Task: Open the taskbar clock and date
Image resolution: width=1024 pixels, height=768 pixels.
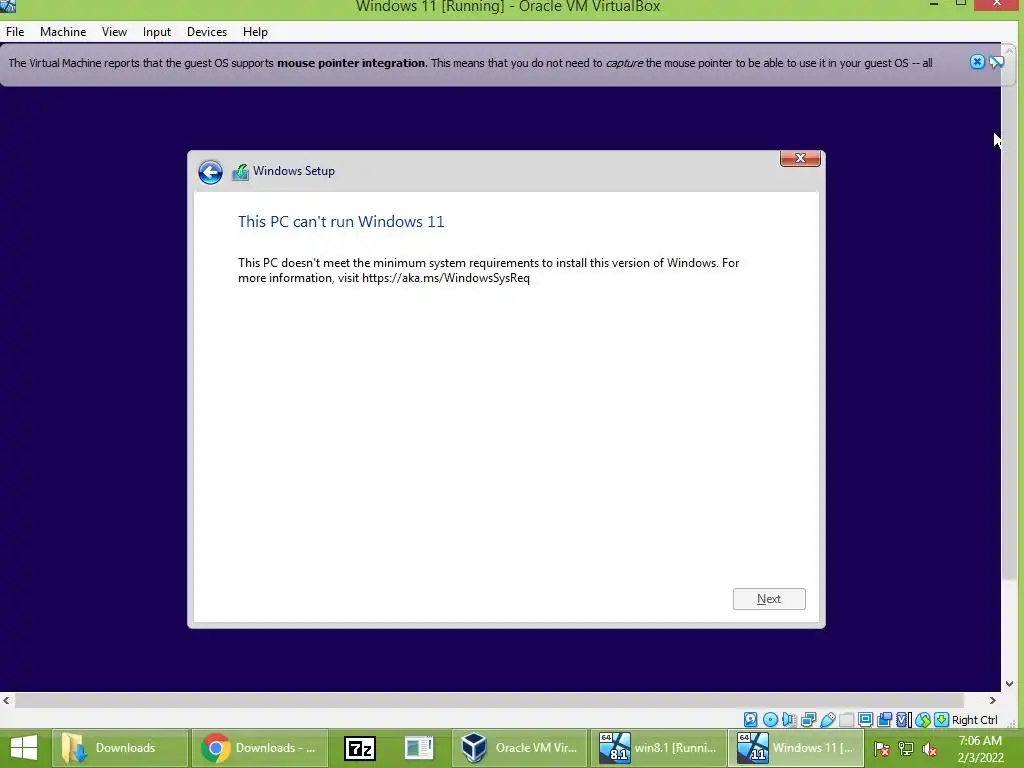Action: pos(980,748)
